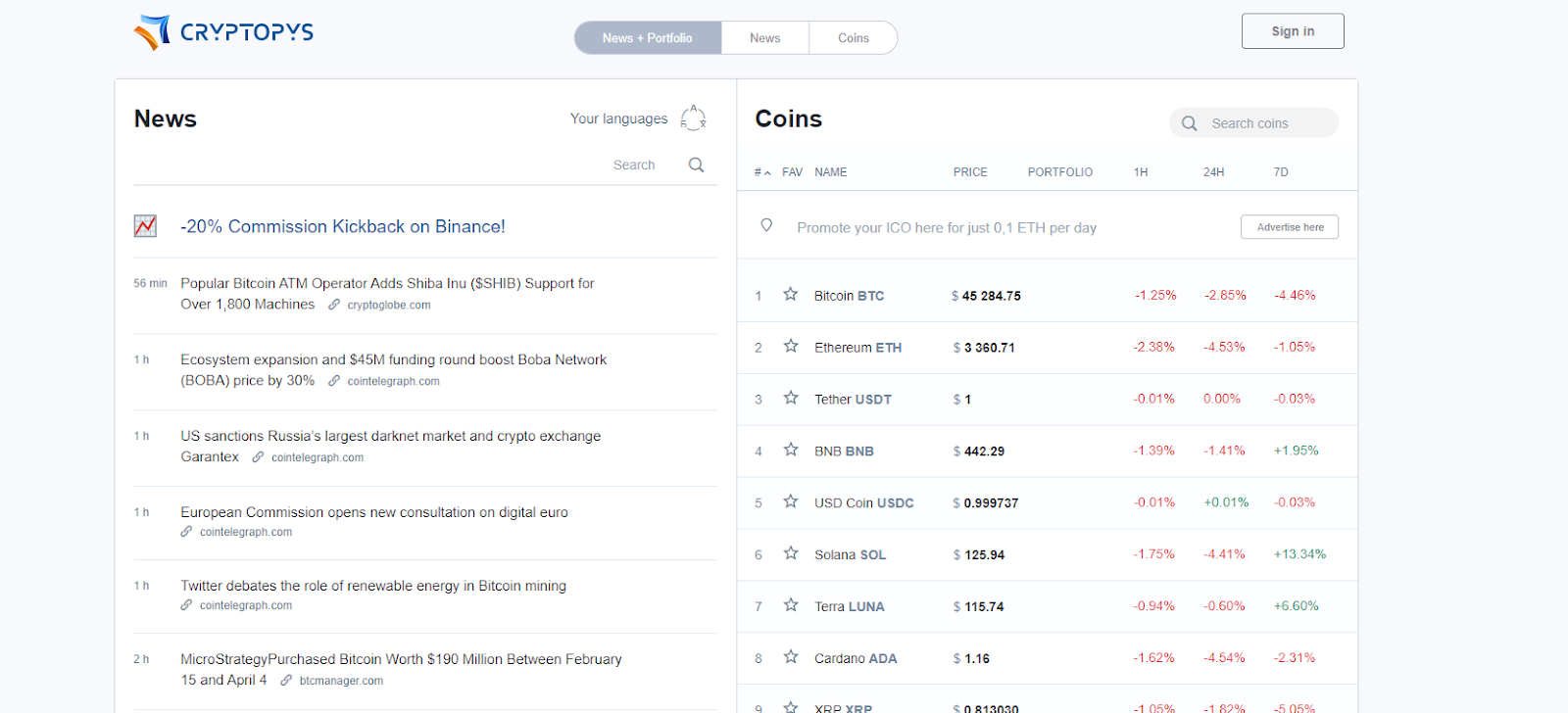This screenshot has width=1568, height=713.
Task: Sort coins by 24H change
Action: [1213, 172]
